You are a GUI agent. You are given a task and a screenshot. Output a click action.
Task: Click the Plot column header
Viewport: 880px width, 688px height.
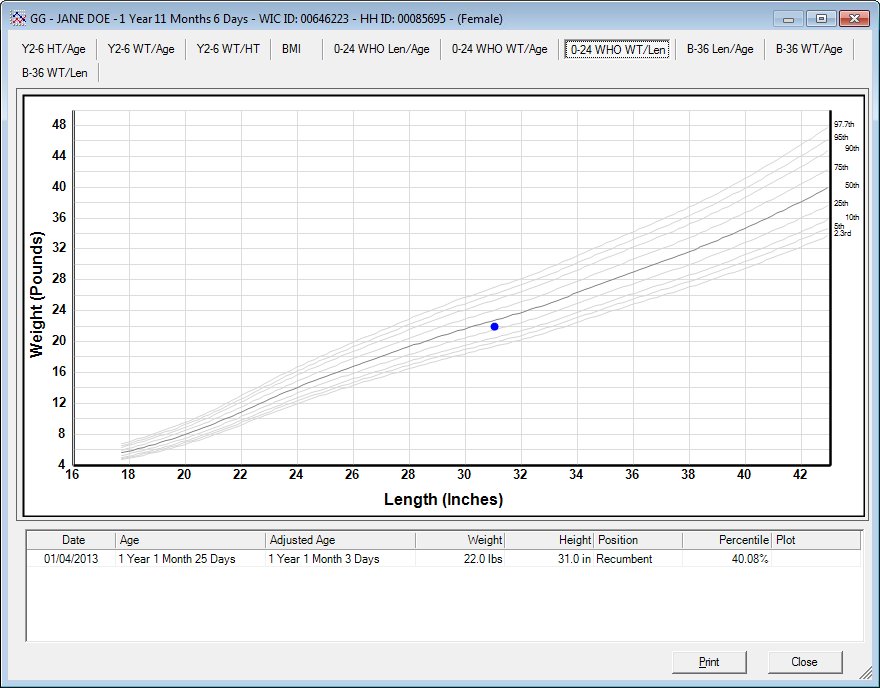click(816, 540)
